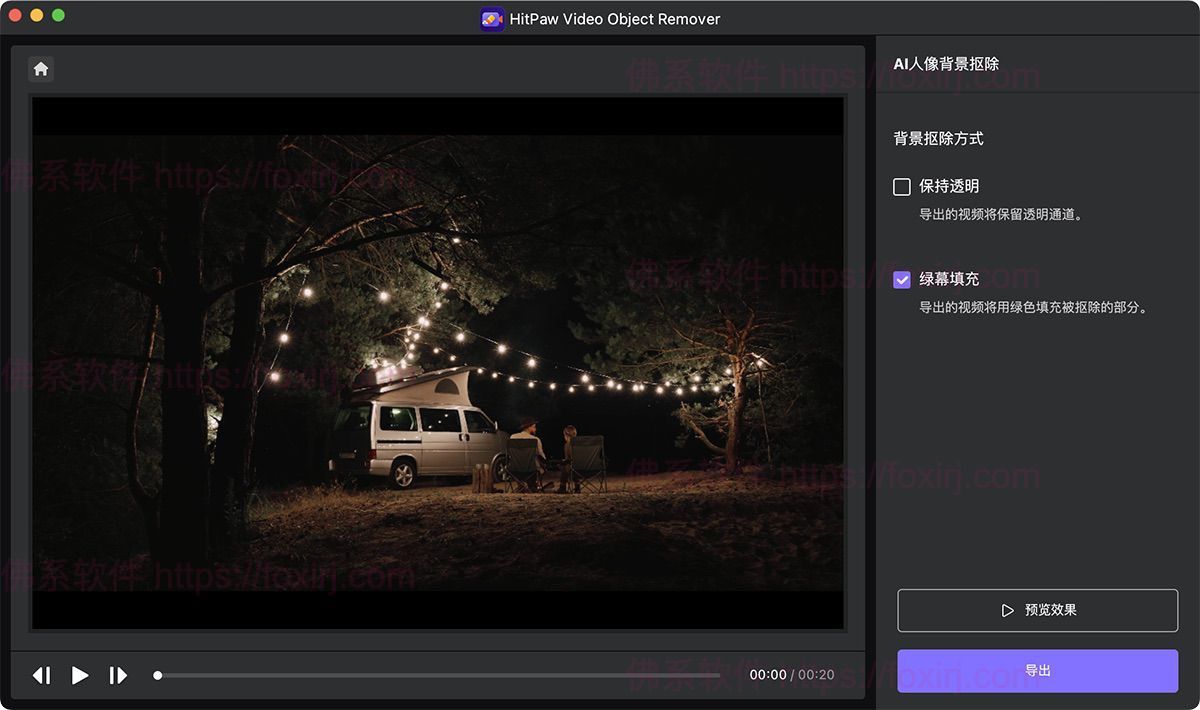Click the HitPaw app logo in title bar
The height and width of the screenshot is (710, 1200).
coord(492,19)
